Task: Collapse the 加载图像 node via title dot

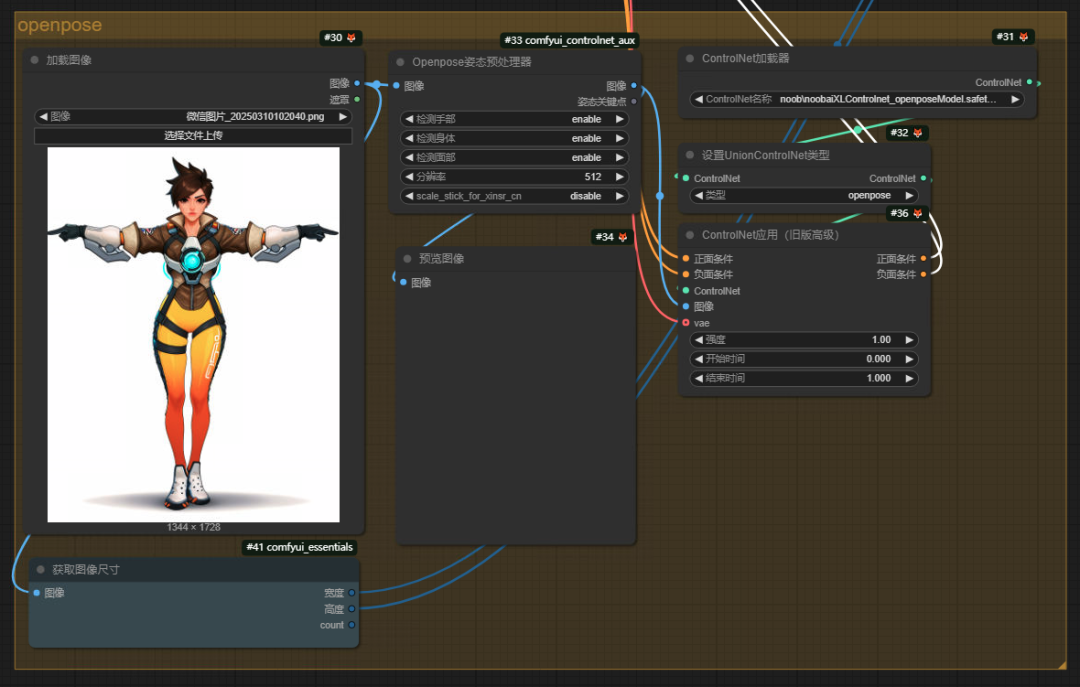Action: click(x=34, y=61)
